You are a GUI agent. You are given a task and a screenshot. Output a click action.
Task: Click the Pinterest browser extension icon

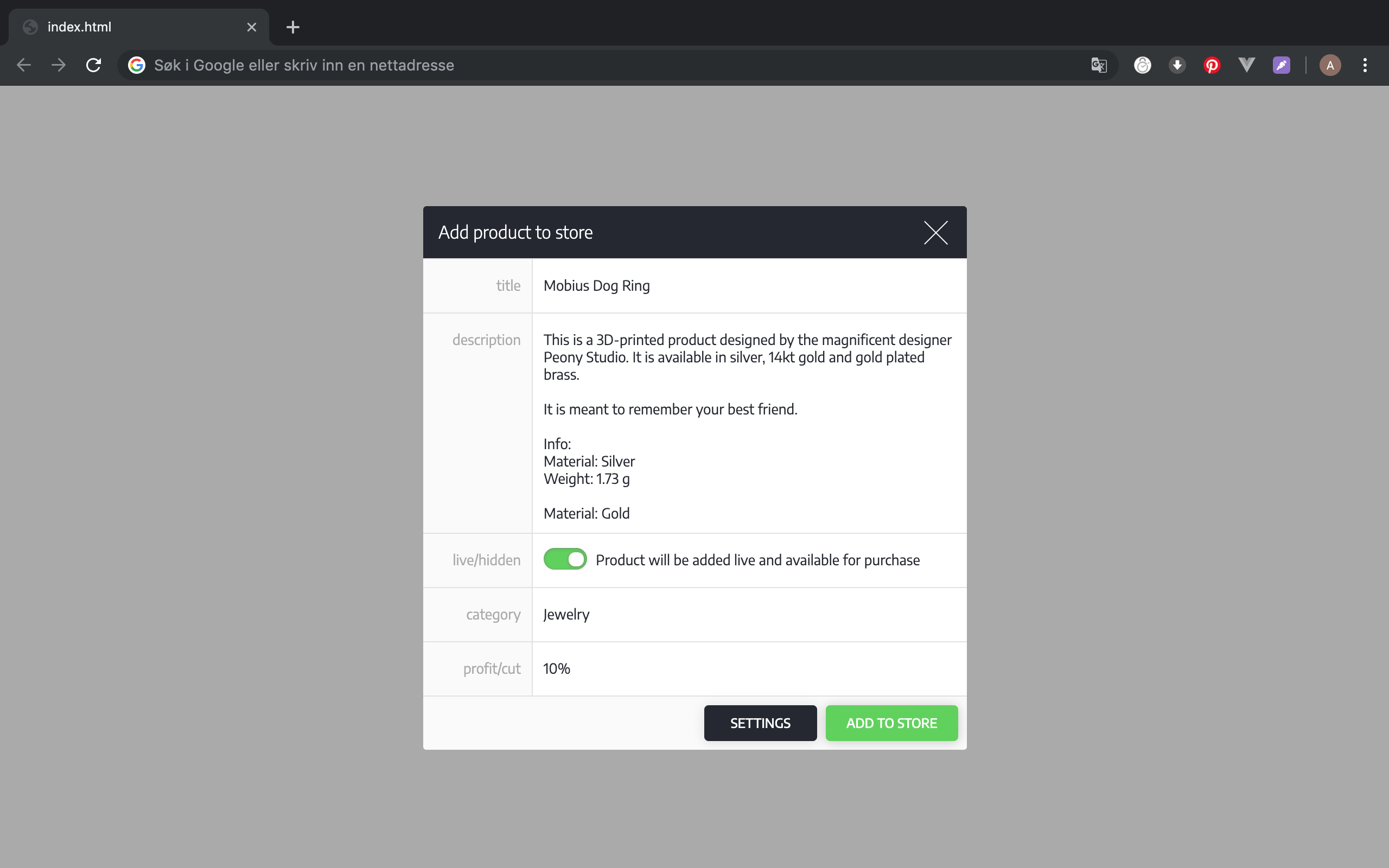pos(1212,65)
